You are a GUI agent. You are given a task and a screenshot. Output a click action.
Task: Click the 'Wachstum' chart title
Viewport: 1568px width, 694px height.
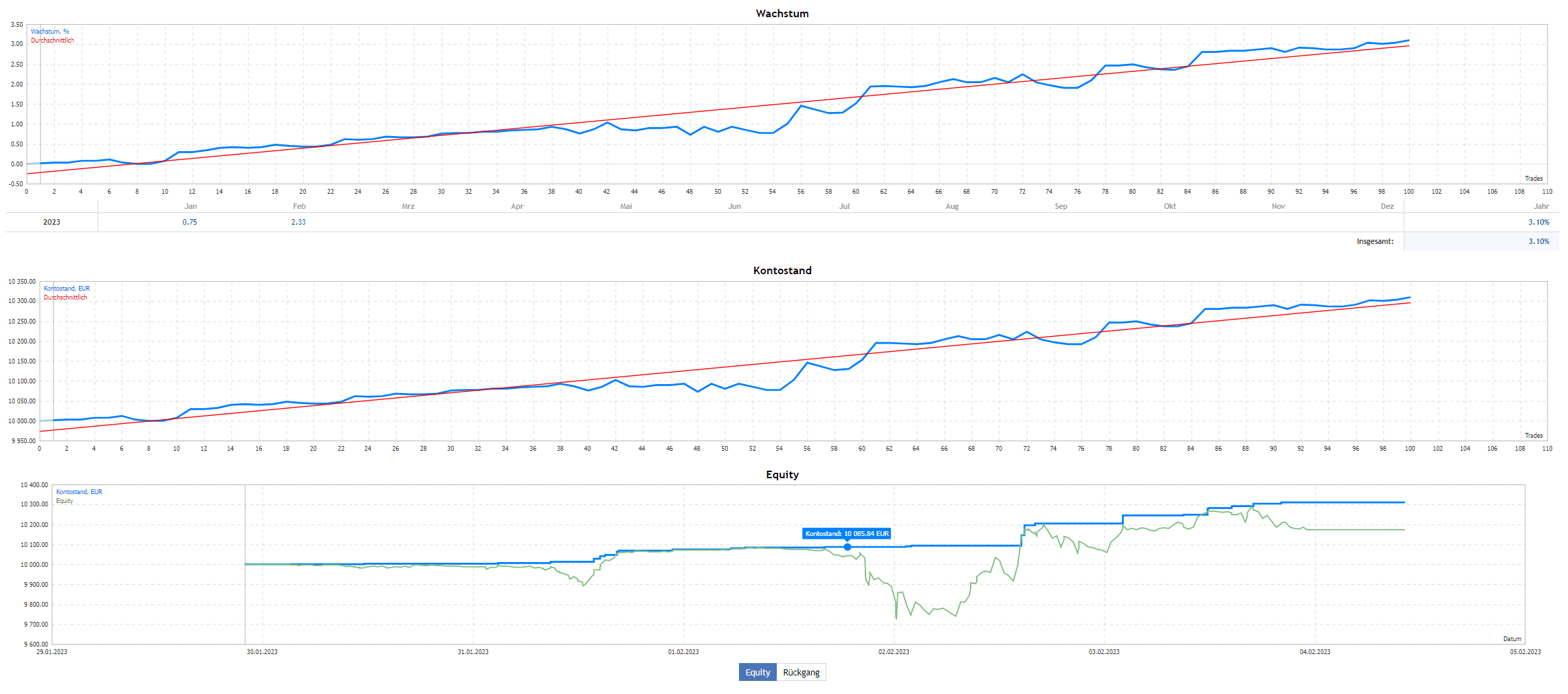782,14
